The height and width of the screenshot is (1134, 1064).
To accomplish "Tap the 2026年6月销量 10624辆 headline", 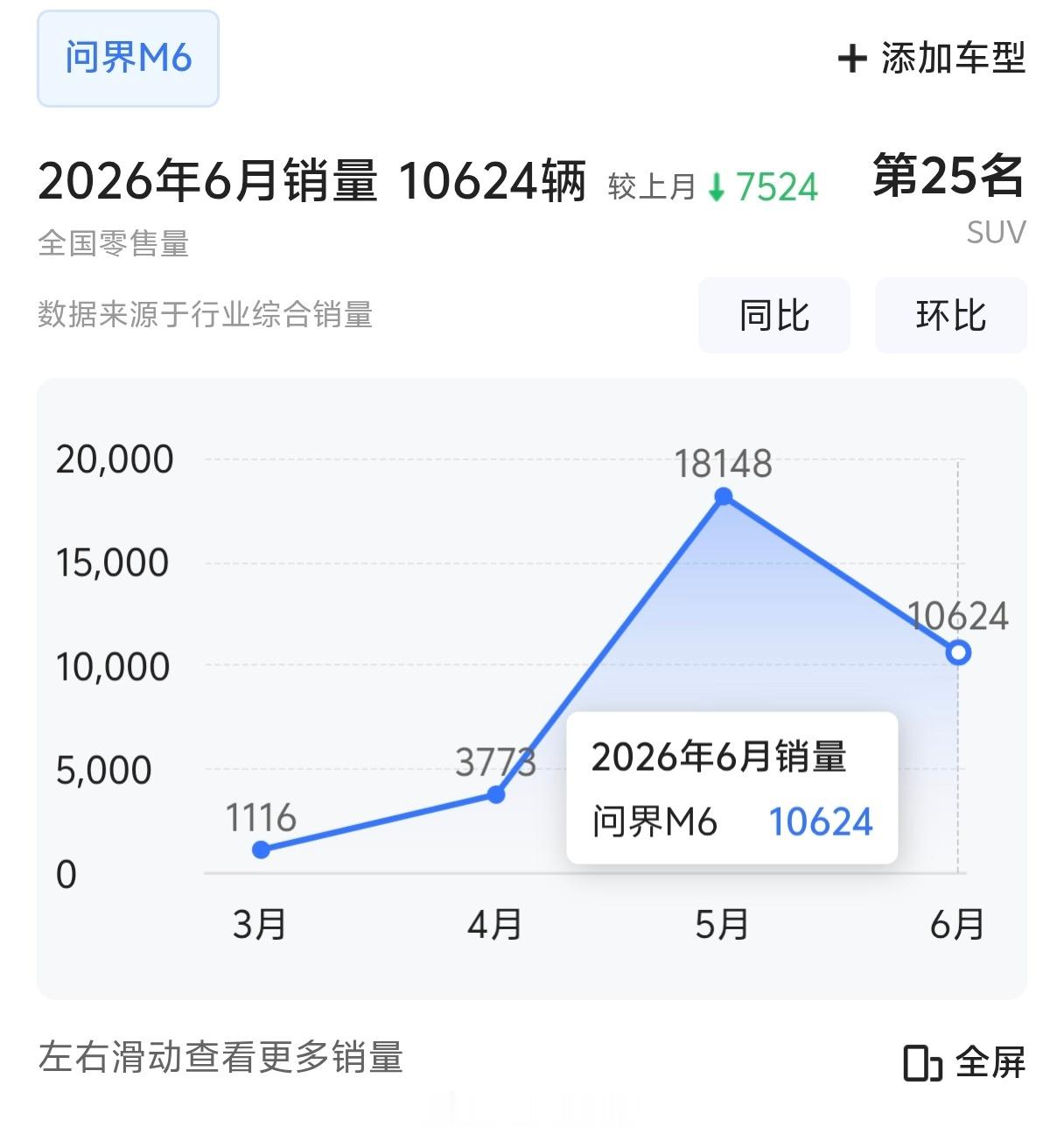I will (311, 182).
